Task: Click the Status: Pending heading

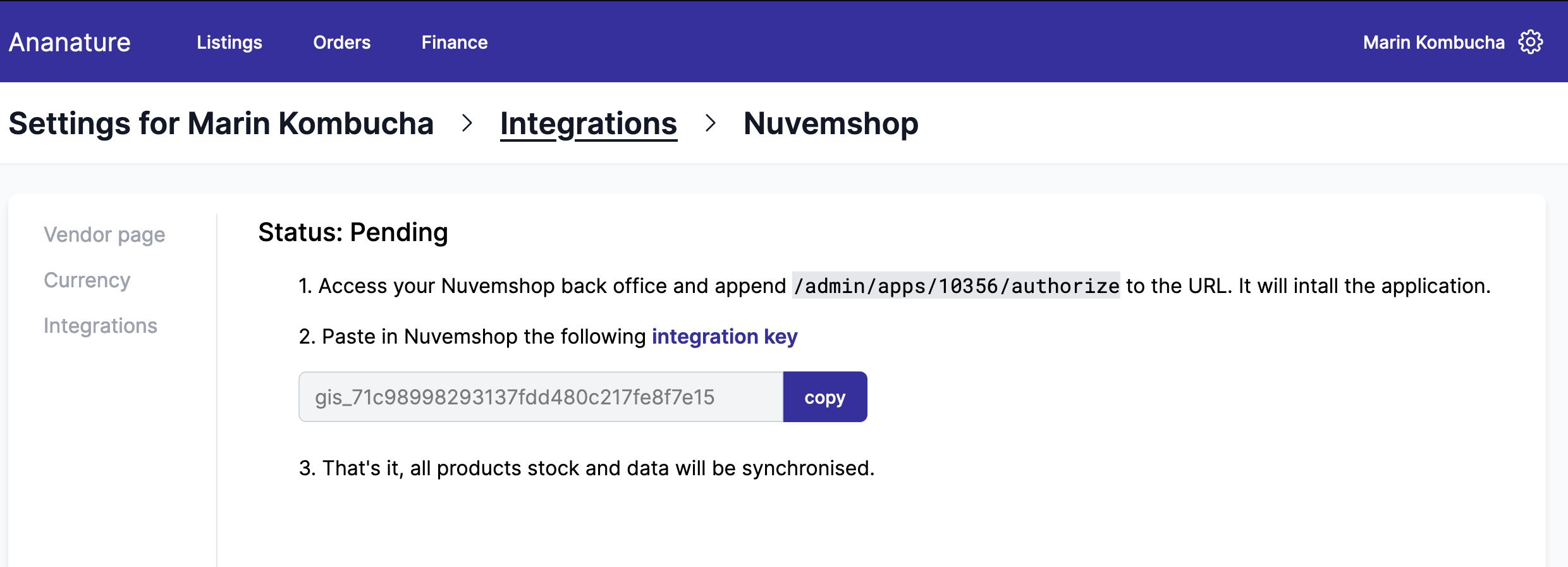Action: 353,232
